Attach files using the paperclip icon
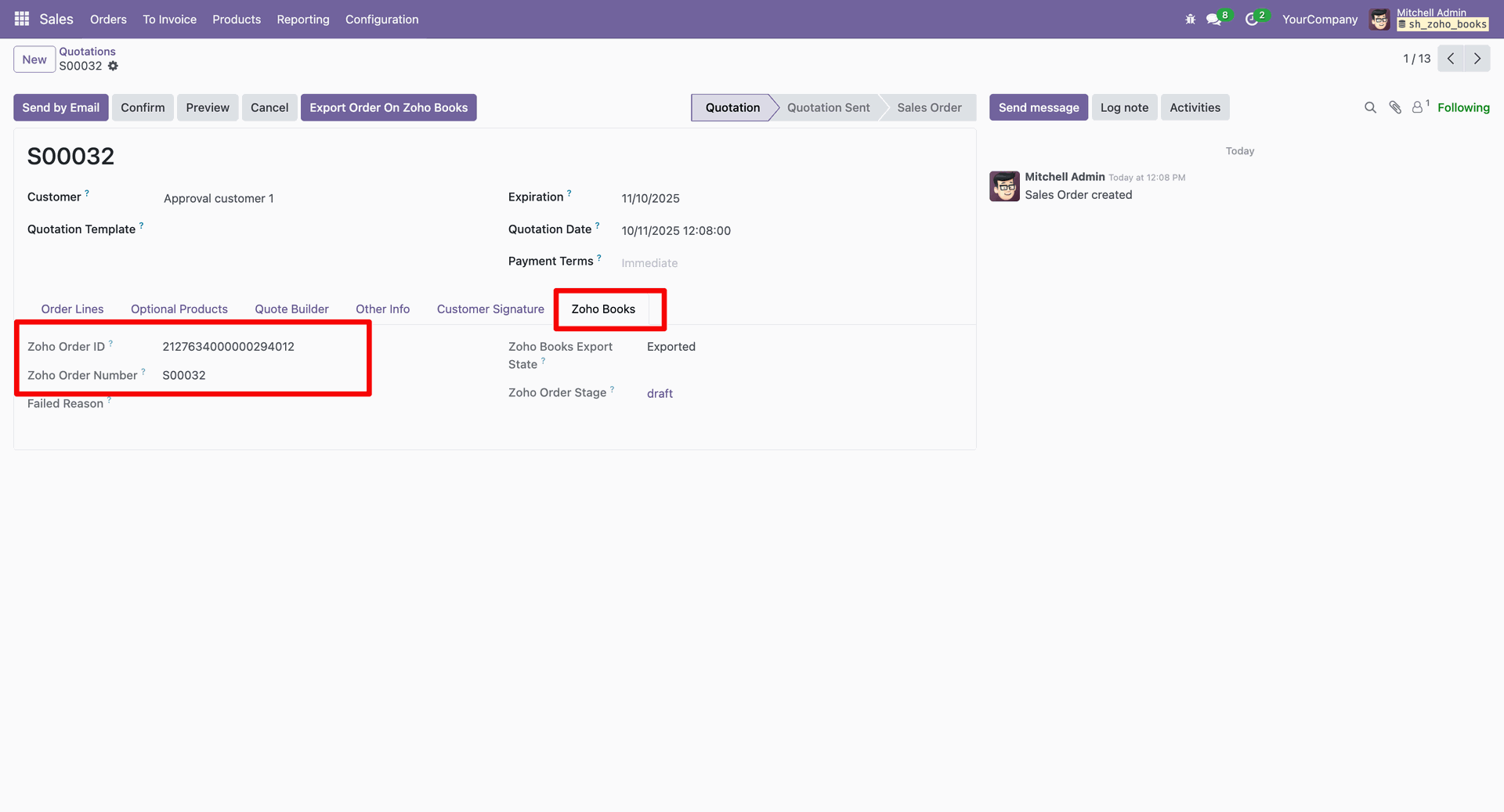Image resolution: width=1504 pixels, height=812 pixels. click(x=1395, y=107)
